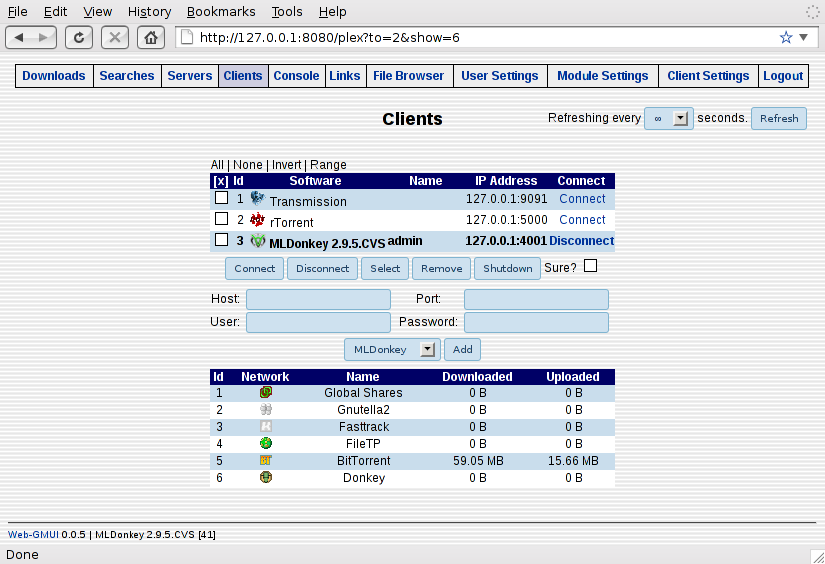
Task: Switch to the Servers tab
Action: (x=190, y=76)
